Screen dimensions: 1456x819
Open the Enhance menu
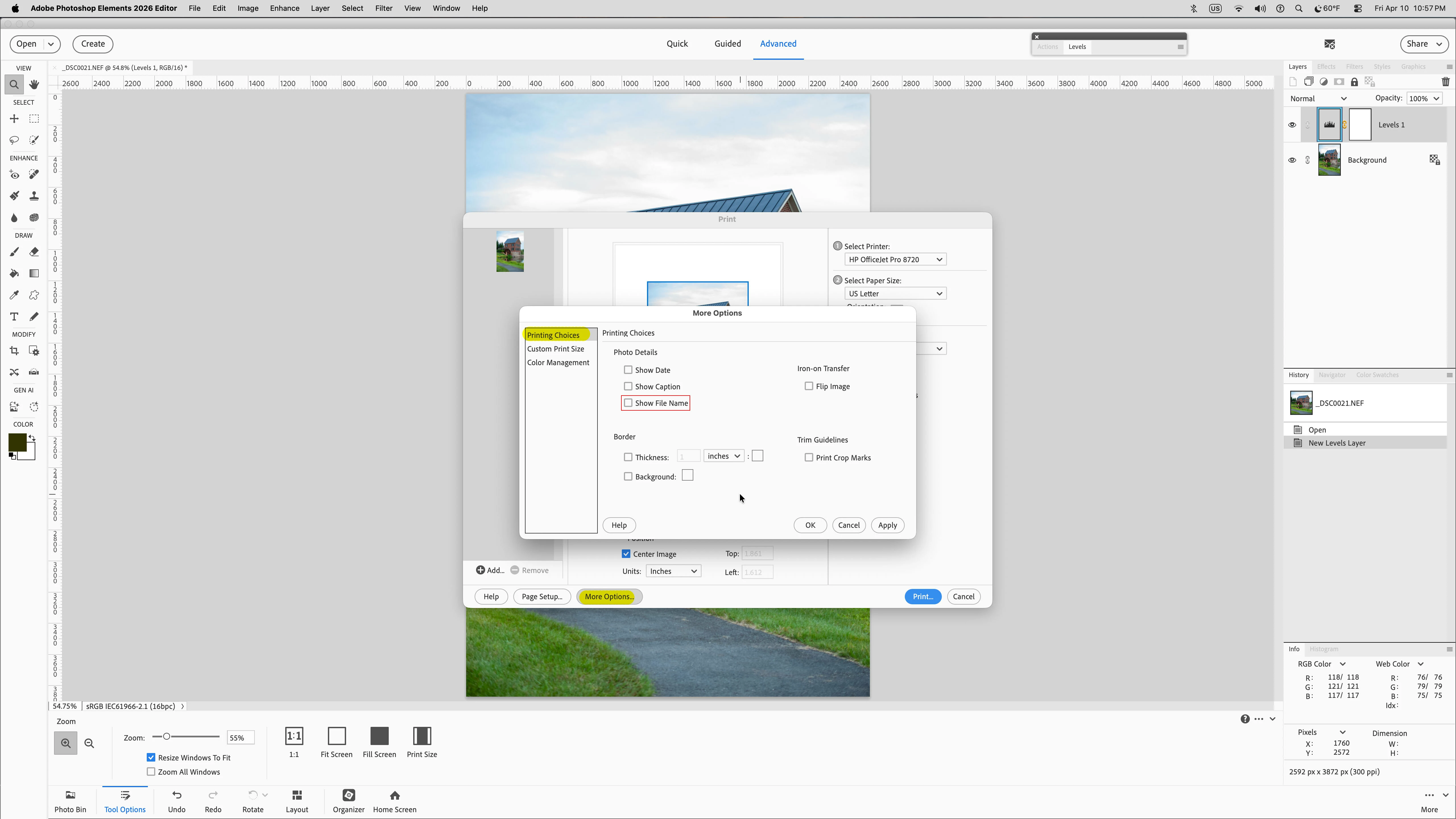tap(284, 9)
